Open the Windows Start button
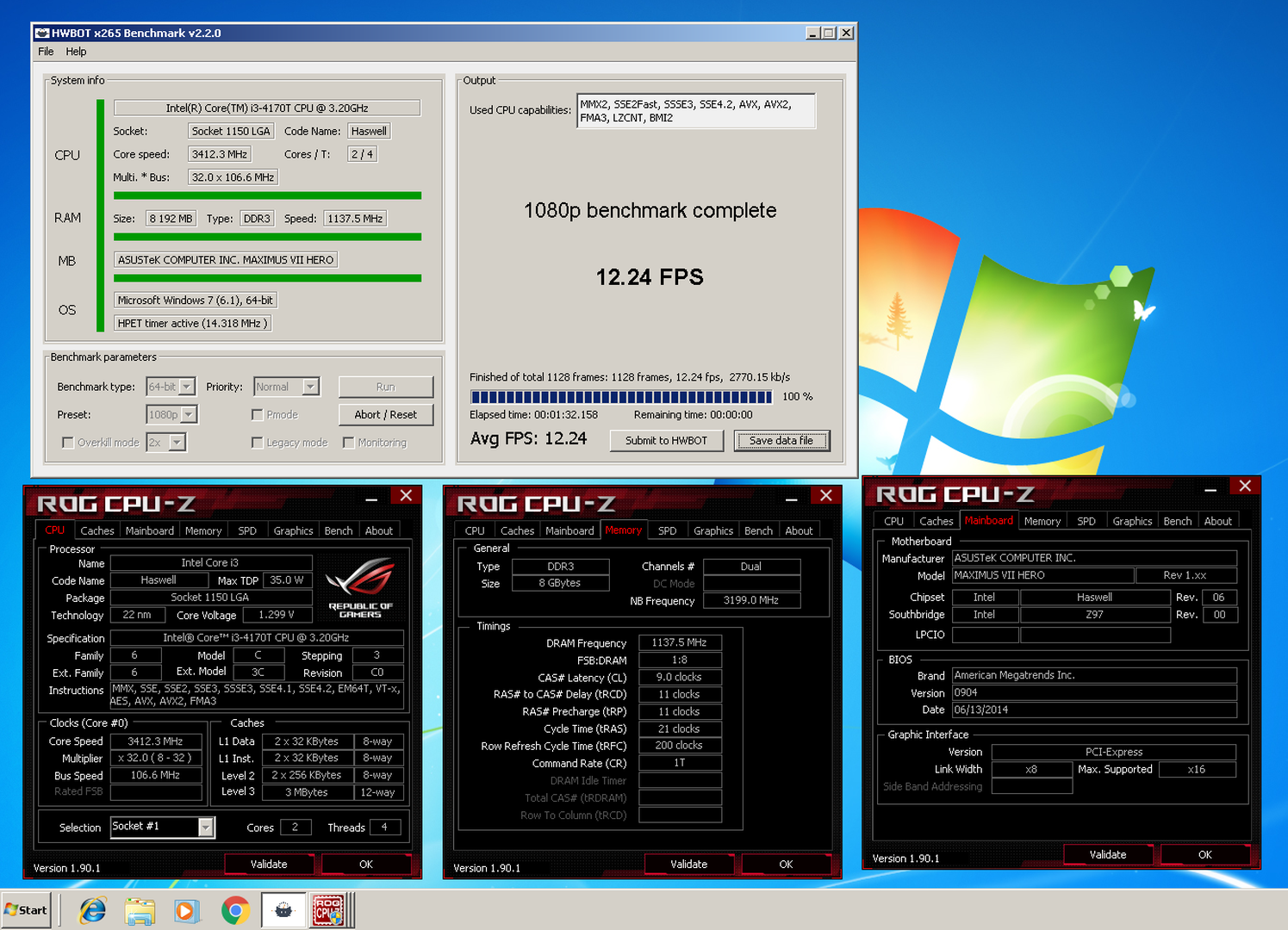 point(27,910)
